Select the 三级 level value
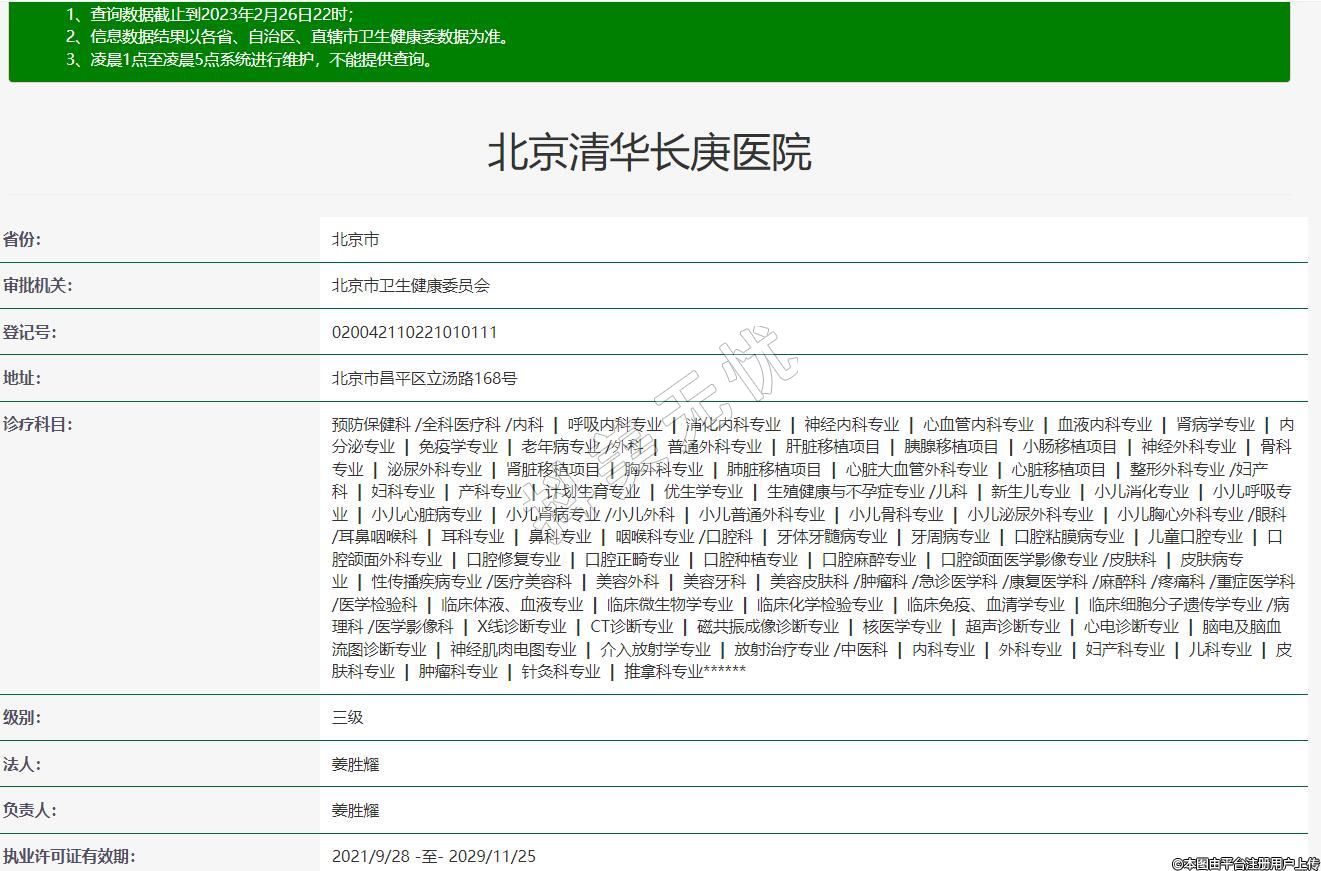1321x871 pixels. [347, 718]
